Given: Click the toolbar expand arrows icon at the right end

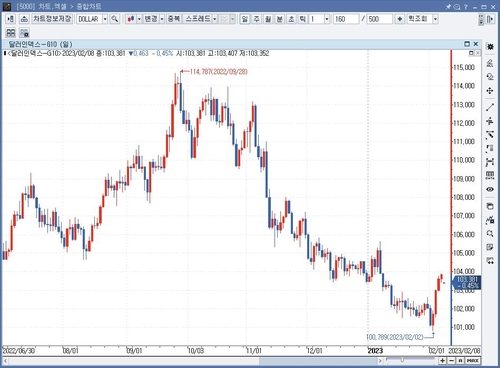Looking at the screenshot, I should tap(481, 19).
